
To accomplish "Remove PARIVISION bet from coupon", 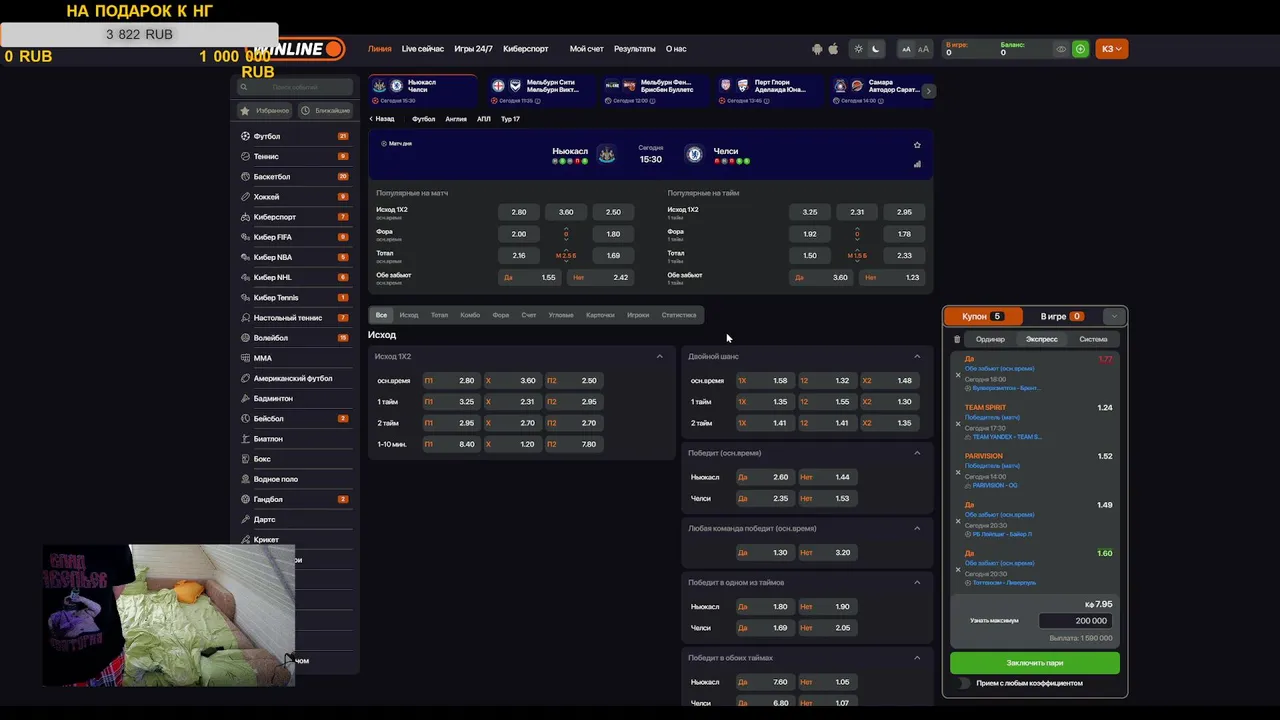I will click(958, 473).
